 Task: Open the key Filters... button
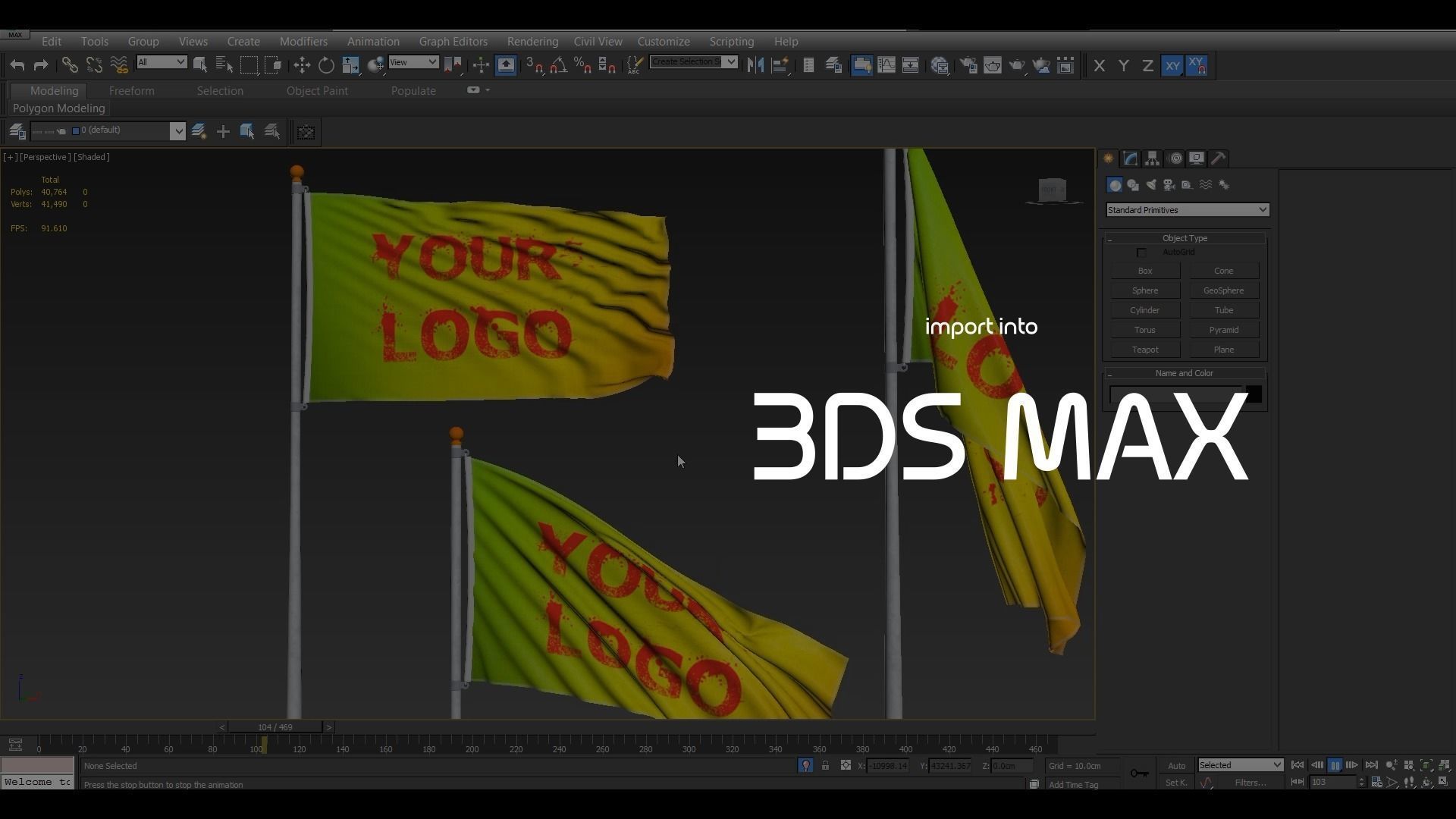tap(1250, 783)
